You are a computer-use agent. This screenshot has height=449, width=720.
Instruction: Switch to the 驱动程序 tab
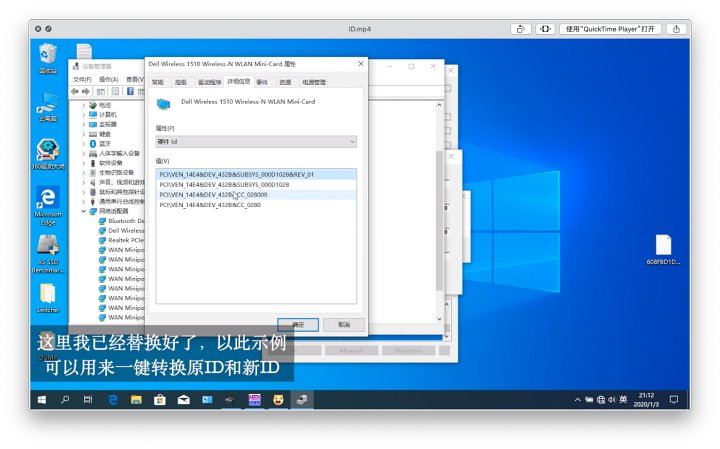pos(209,81)
